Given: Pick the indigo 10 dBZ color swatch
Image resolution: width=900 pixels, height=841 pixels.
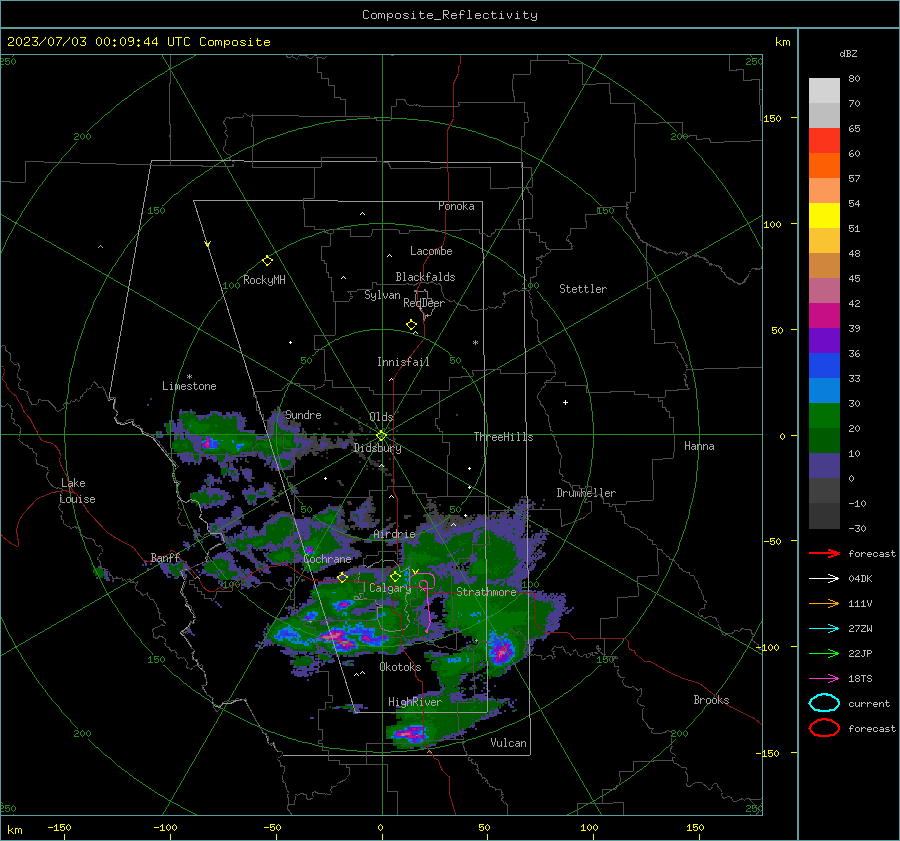Looking at the screenshot, I should point(824,466).
